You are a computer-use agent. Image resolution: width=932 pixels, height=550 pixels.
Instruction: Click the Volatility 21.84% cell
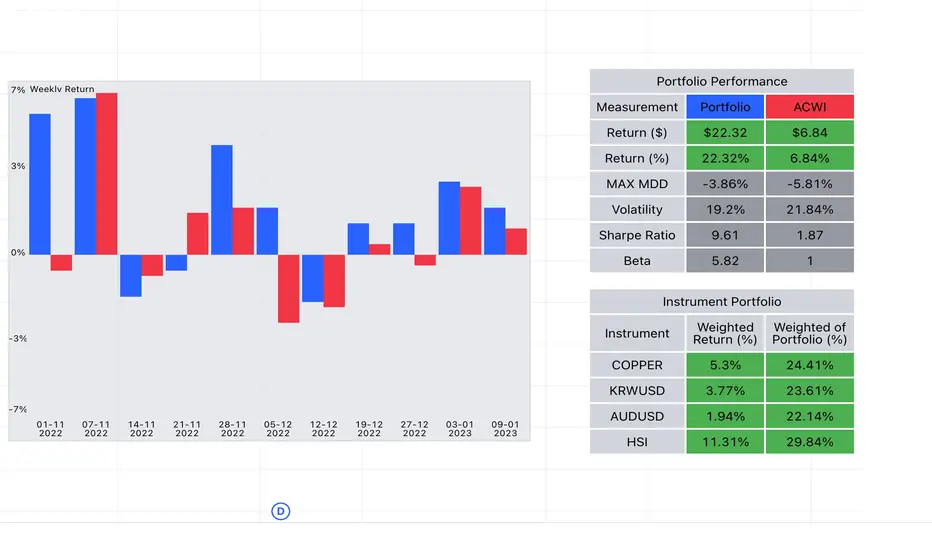click(x=810, y=209)
